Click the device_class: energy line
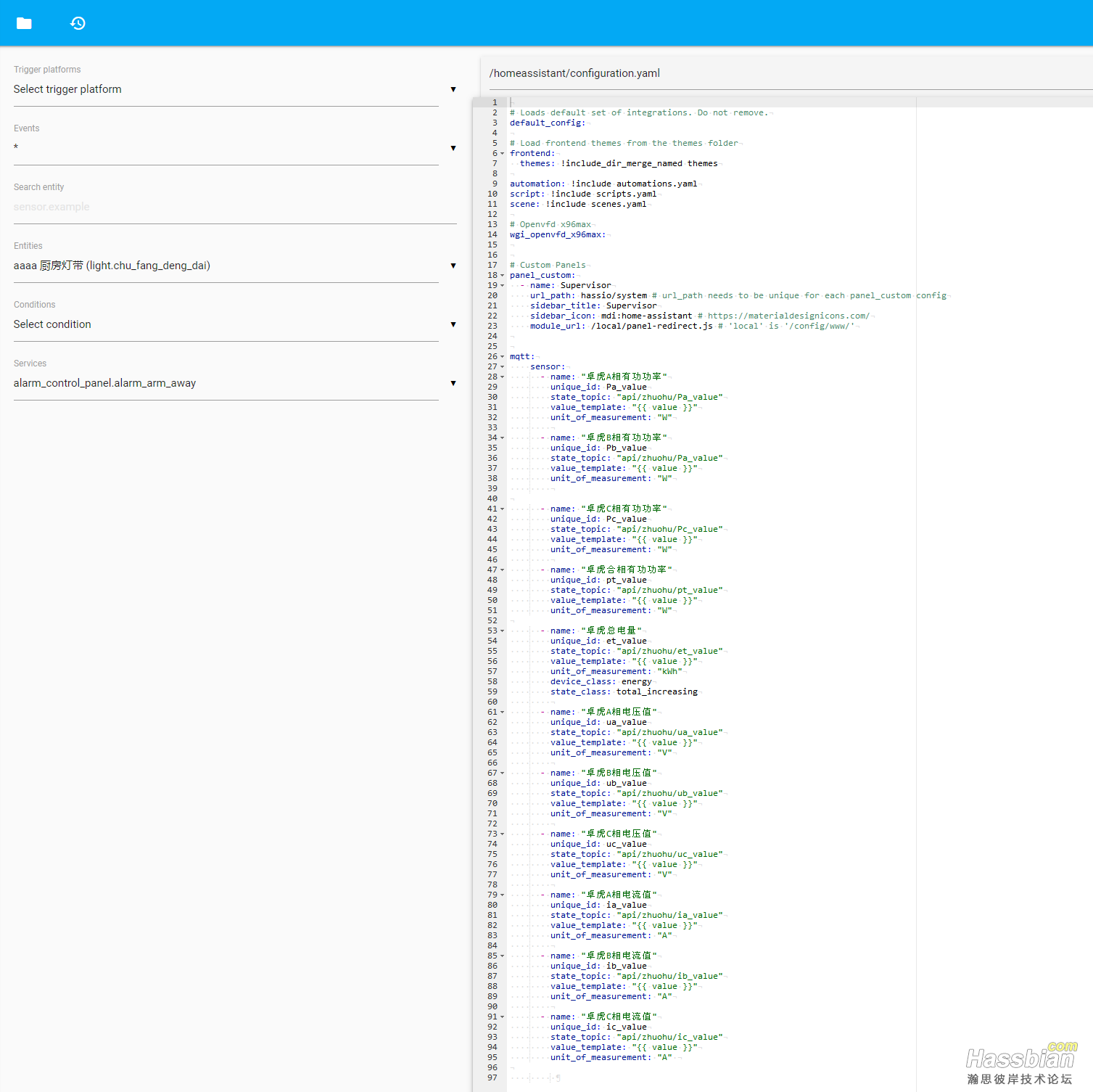Image resolution: width=1093 pixels, height=1092 pixels. coord(601,682)
